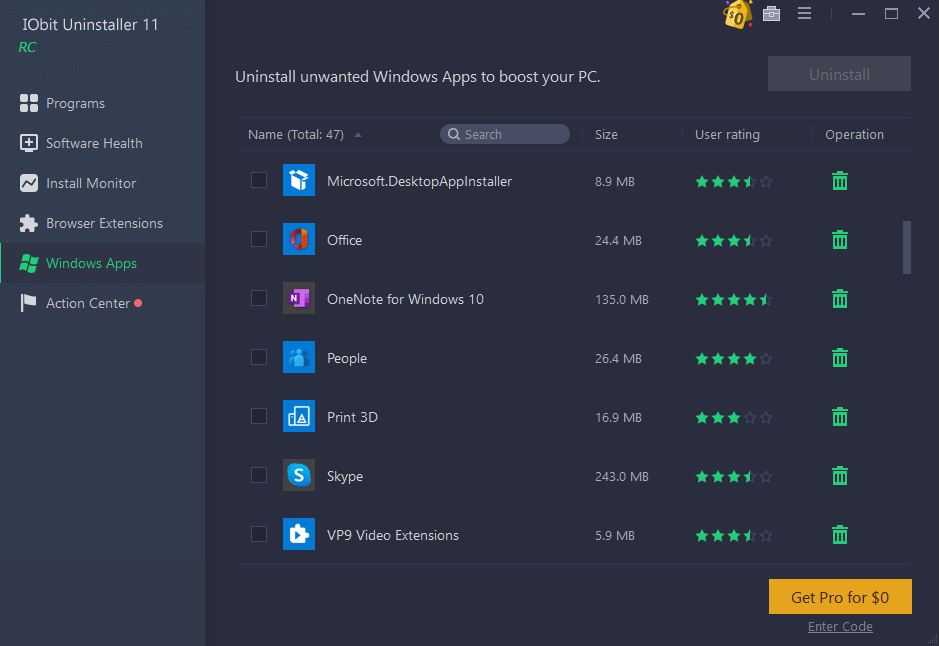Uninstall Skype via its trash icon
The image size is (939, 646).
coord(840,475)
